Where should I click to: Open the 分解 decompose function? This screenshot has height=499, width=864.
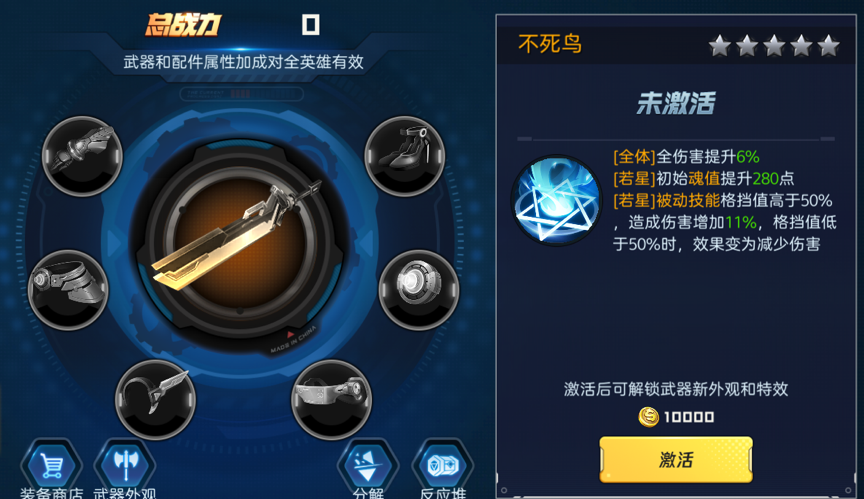368,469
